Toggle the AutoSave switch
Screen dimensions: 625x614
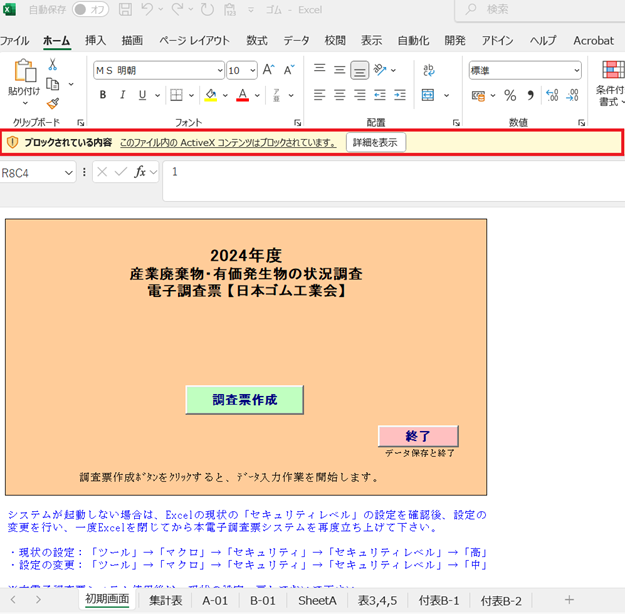(x=90, y=10)
